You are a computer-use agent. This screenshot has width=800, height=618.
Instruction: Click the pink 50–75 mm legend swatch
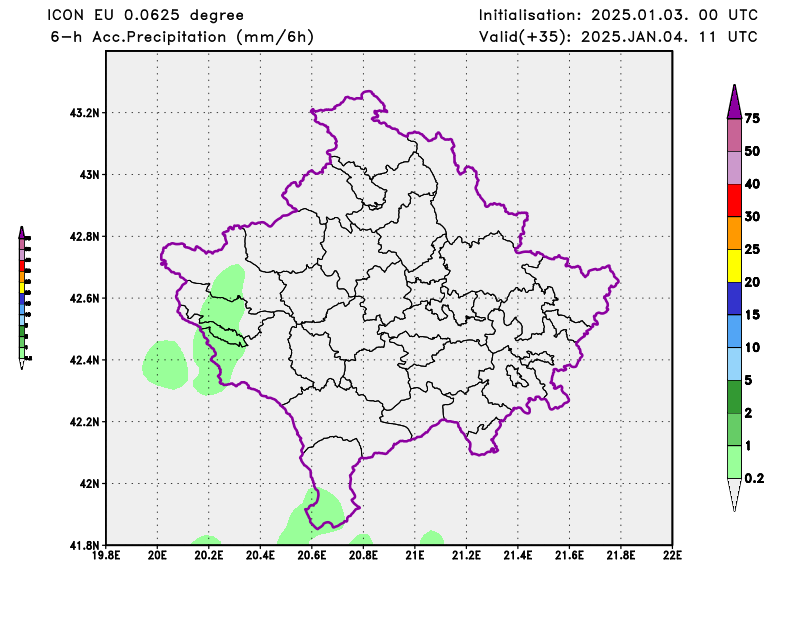(x=734, y=135)
